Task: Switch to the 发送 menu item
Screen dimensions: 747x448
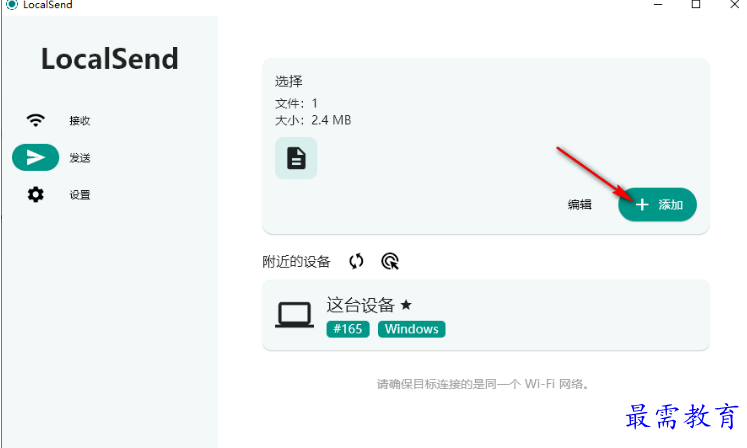Action: click(x=80, y=158)
